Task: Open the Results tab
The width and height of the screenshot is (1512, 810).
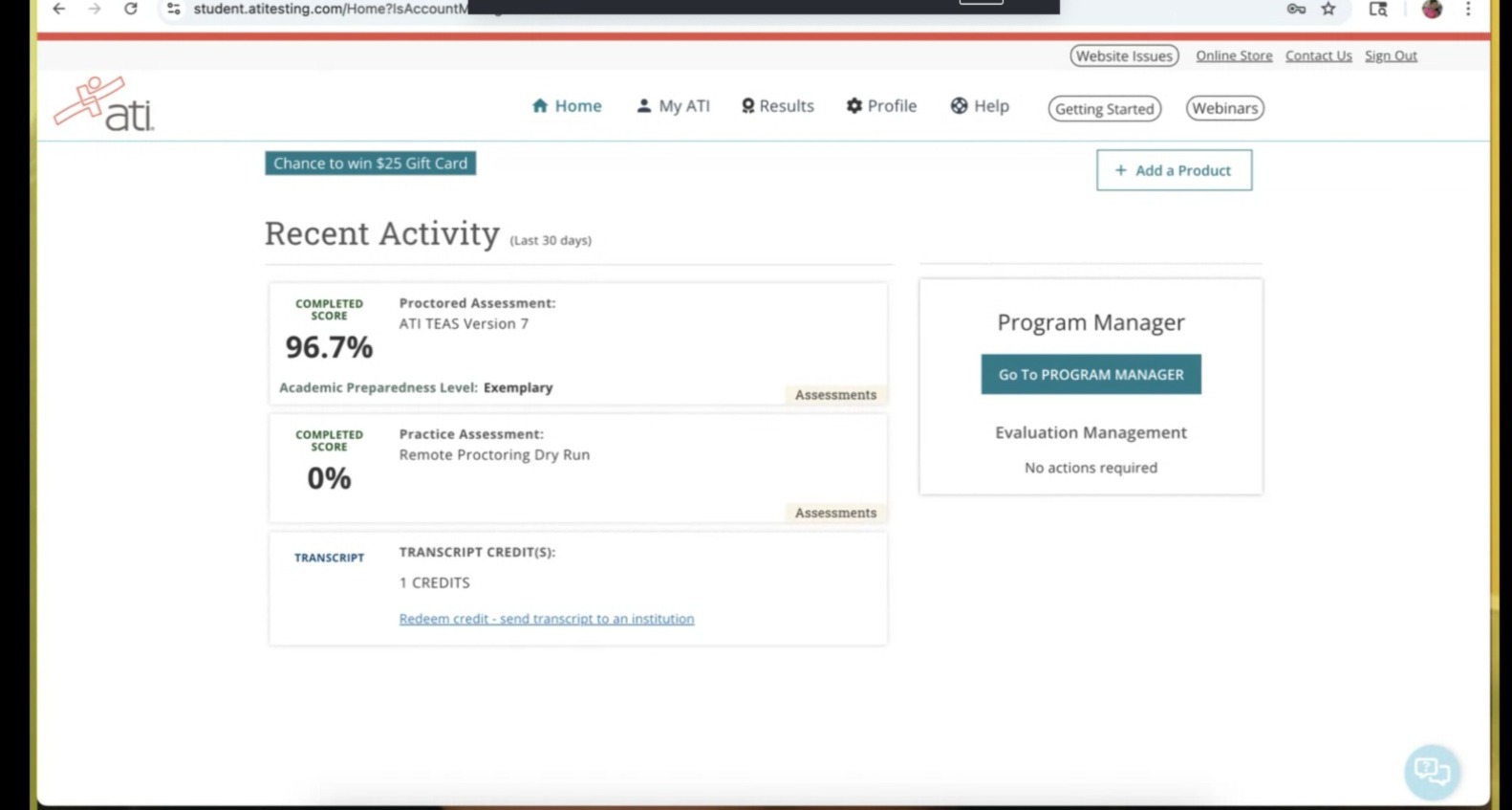Action: [778, 106]
